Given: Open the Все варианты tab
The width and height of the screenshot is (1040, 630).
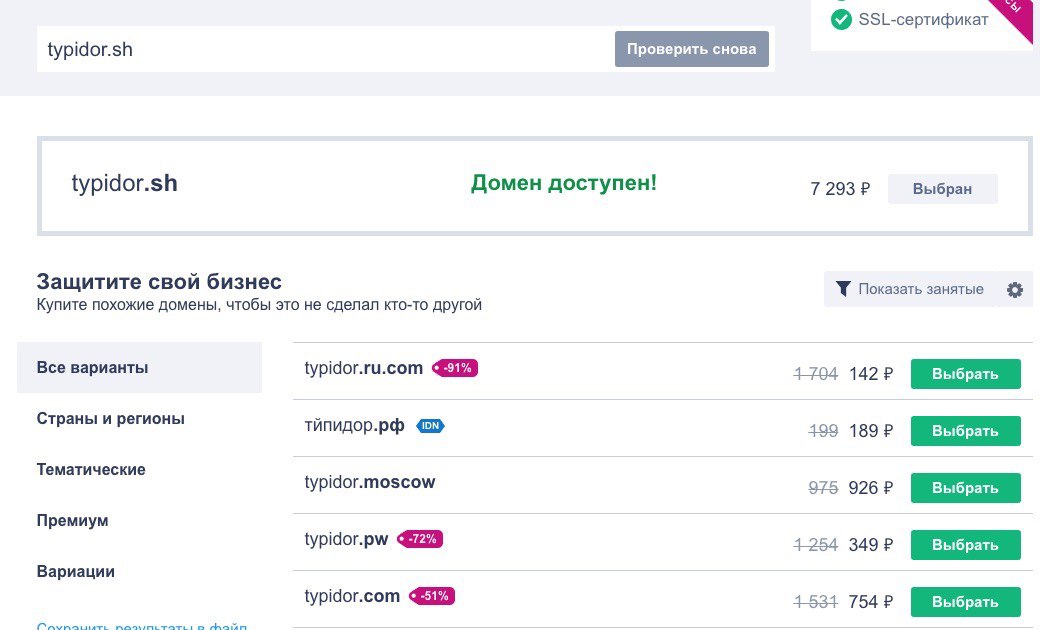Looking at the screenshot, I should (139, 368).
